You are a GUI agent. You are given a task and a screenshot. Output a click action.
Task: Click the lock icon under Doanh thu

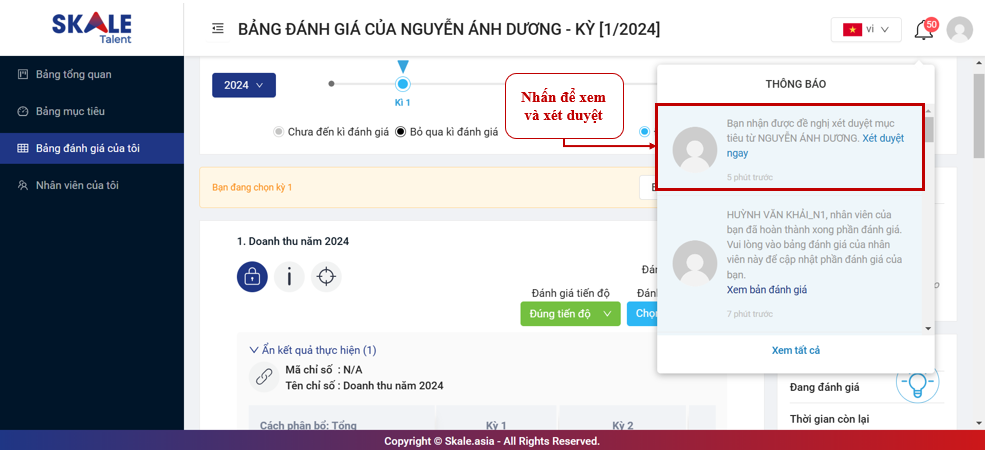point(252,277)
